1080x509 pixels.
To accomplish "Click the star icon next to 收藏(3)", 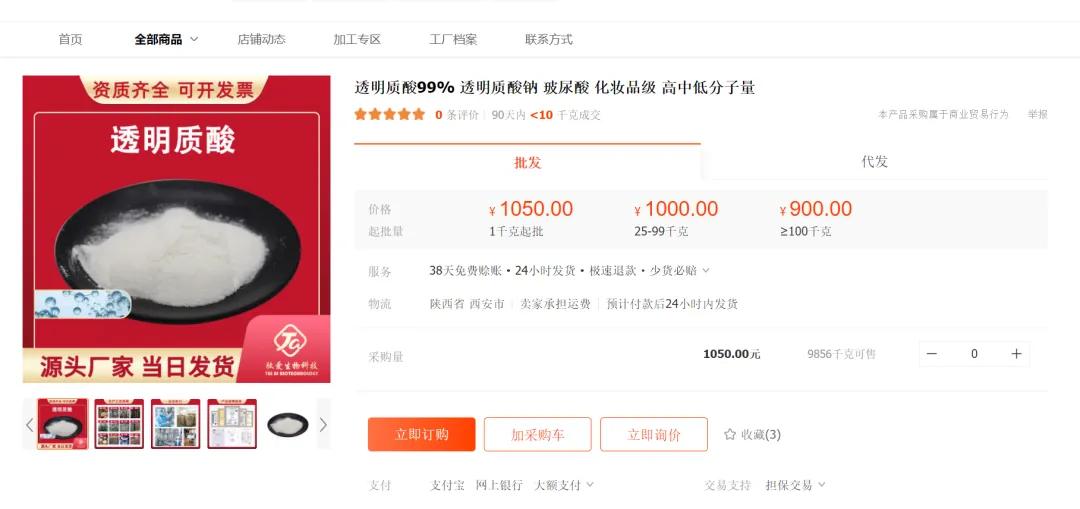I will point(730,435).
